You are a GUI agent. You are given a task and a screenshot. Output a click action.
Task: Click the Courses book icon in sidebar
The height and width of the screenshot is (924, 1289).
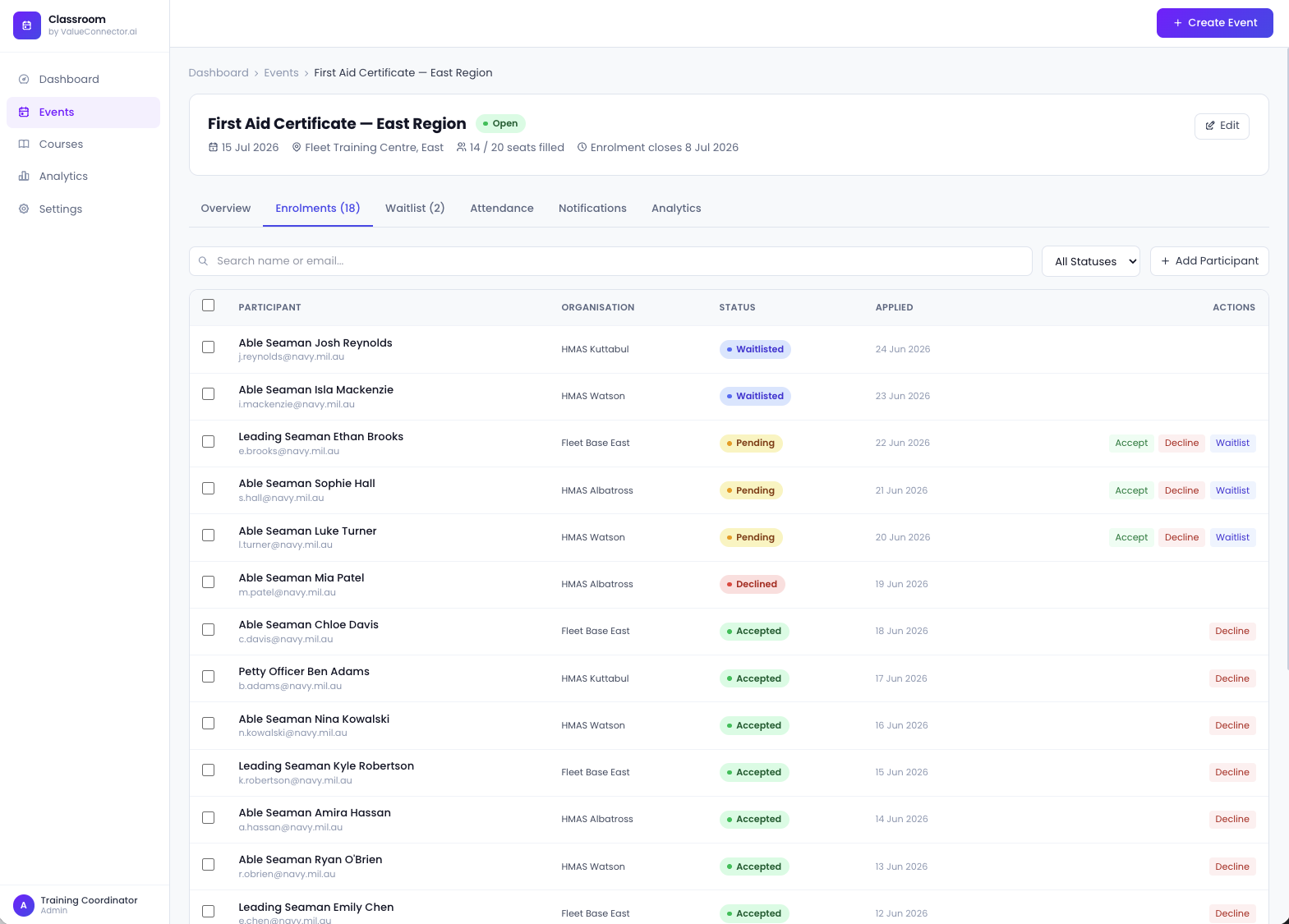coord(24,145)
